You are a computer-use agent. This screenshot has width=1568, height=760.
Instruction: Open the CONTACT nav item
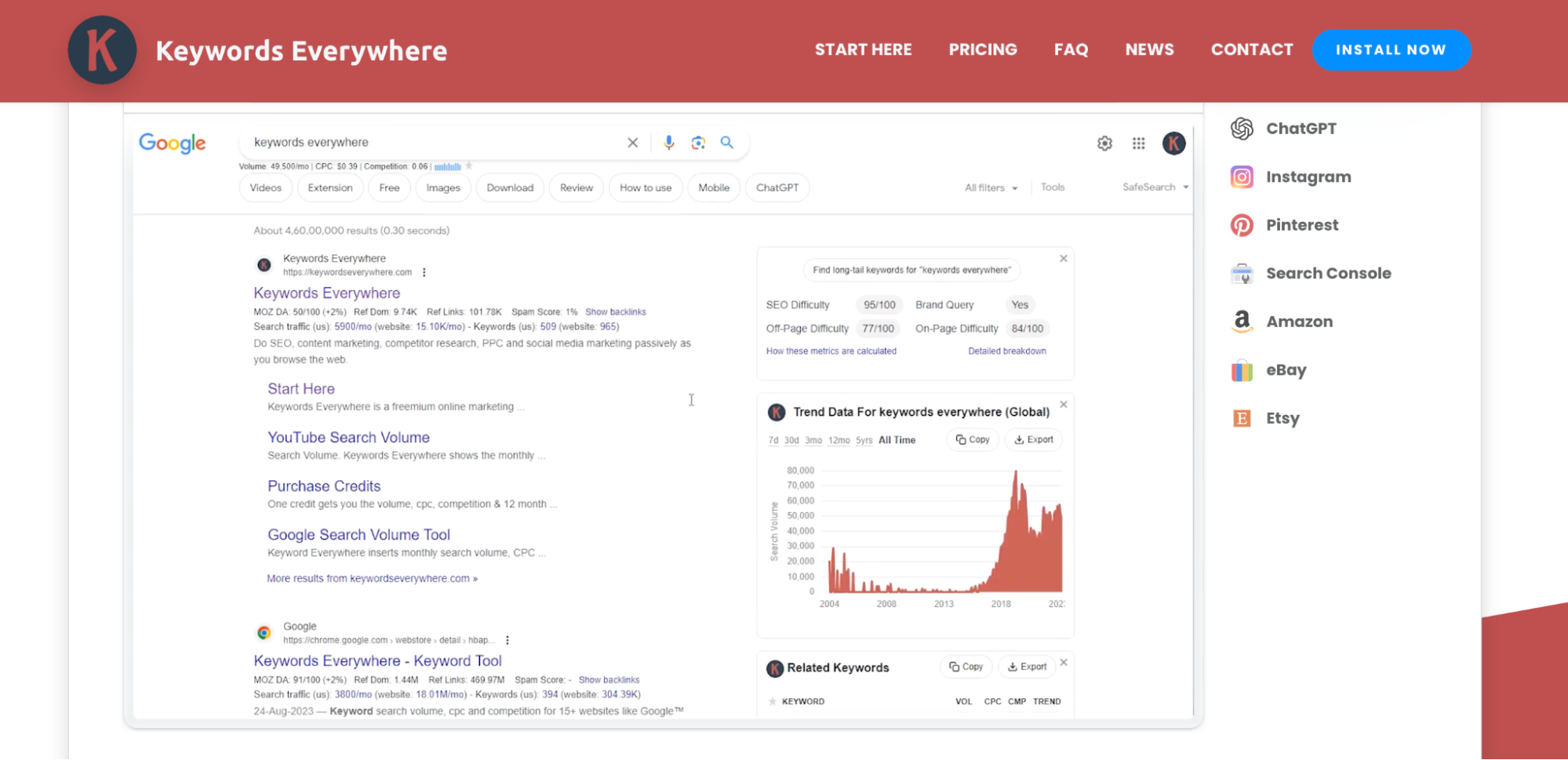[1252, 50]
